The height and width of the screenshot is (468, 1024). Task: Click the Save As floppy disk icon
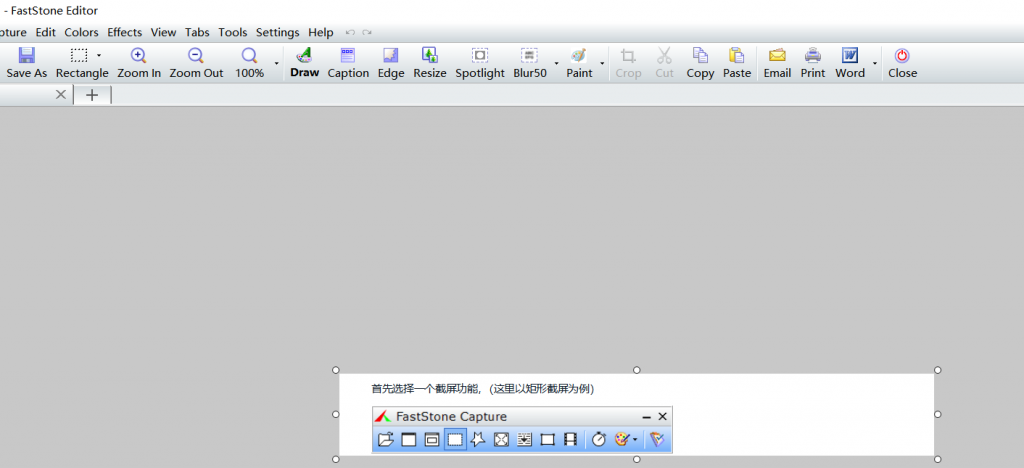click(27, 55)
